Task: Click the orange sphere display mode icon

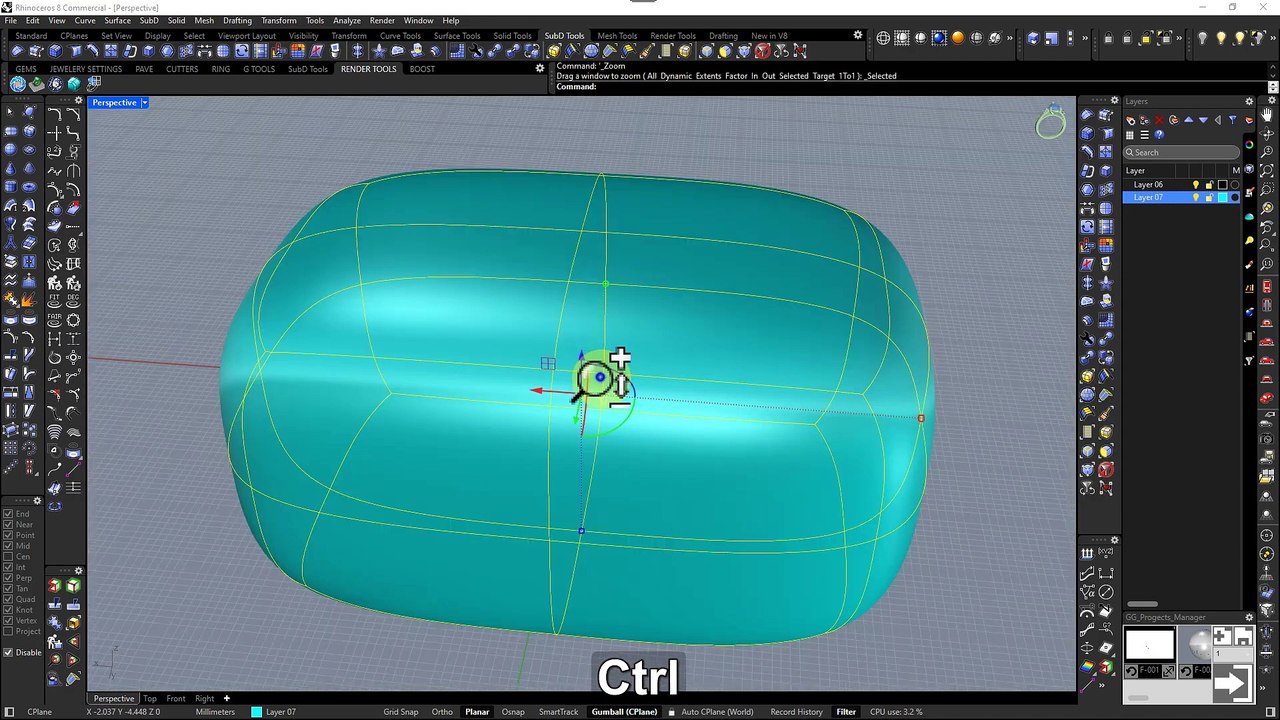Action: pos(958,38)
